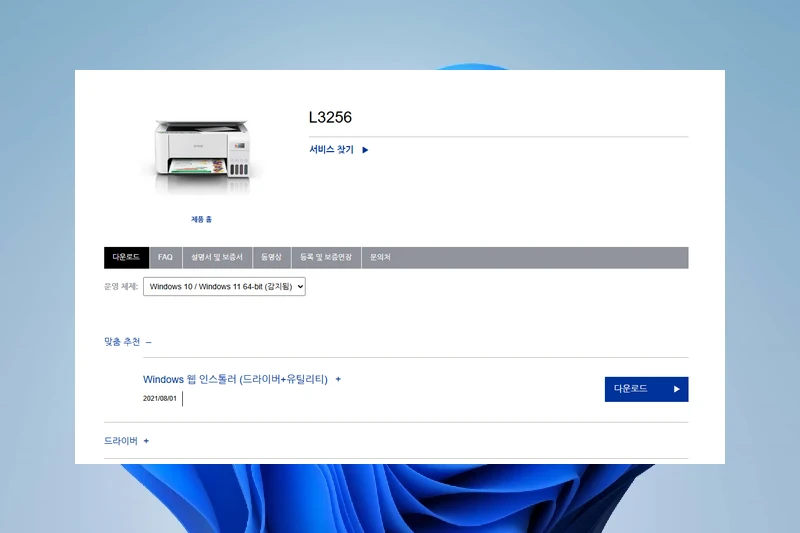Switch to the 문의처 tab

click(x=380, y=258)
